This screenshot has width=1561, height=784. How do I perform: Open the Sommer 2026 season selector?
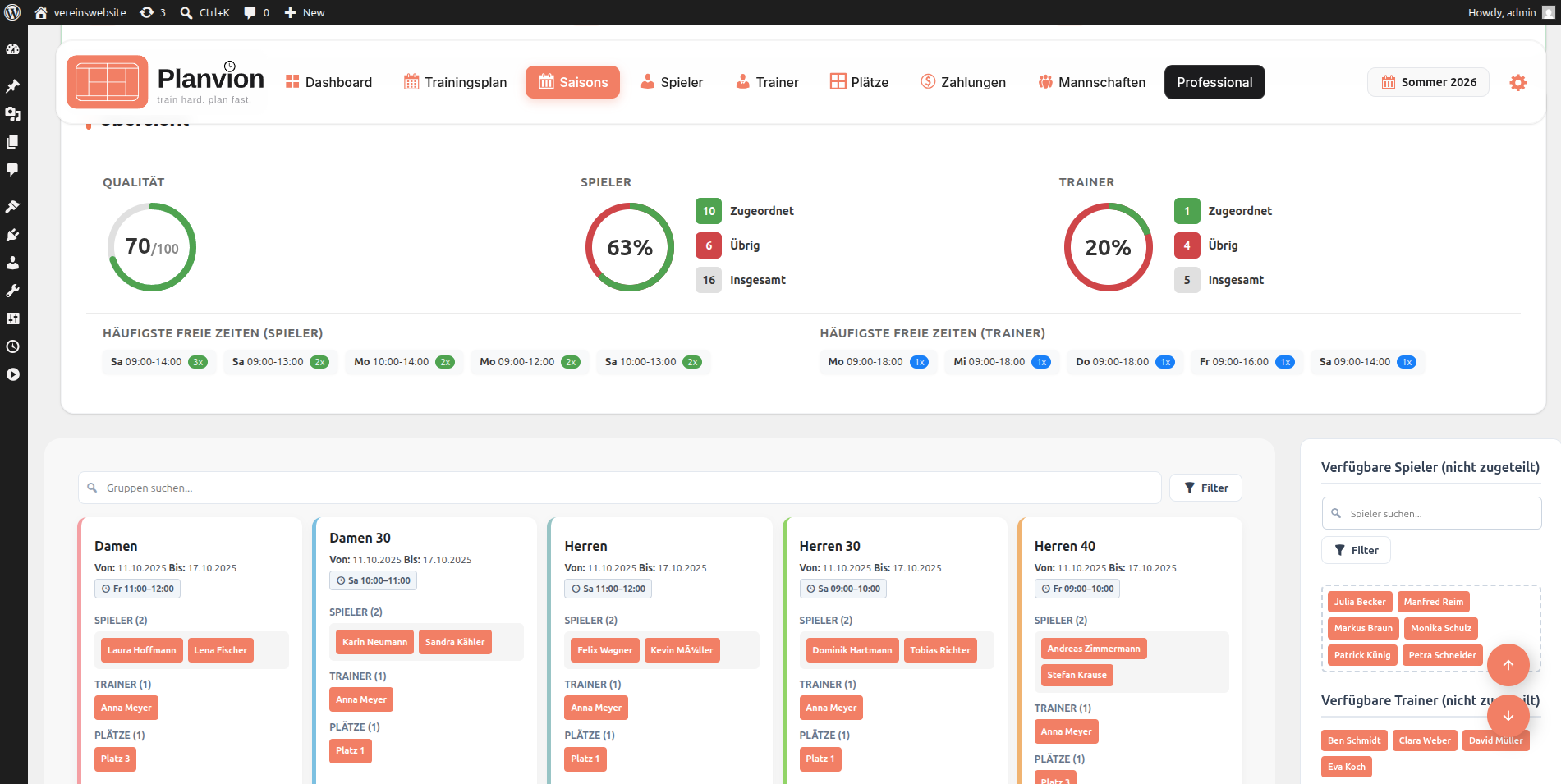[1428, 82]
